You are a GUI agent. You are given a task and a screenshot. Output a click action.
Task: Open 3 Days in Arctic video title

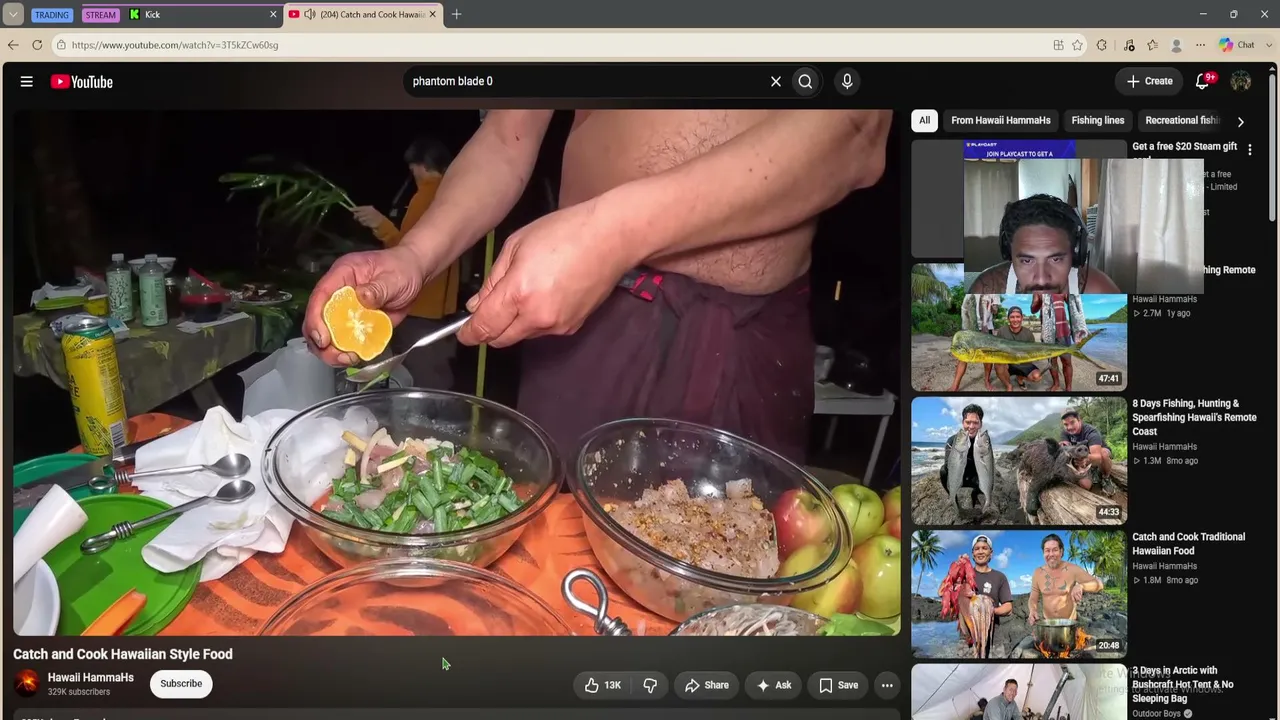tap(1182, 685)
